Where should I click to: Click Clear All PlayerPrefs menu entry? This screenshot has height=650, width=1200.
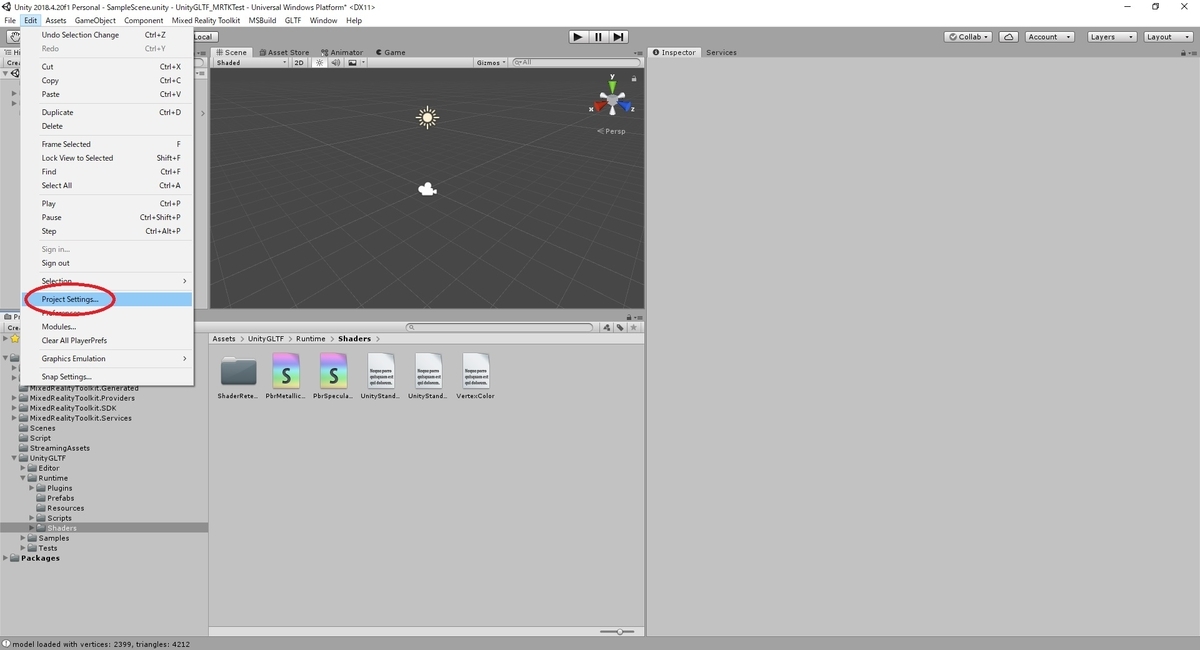point(108,340)
